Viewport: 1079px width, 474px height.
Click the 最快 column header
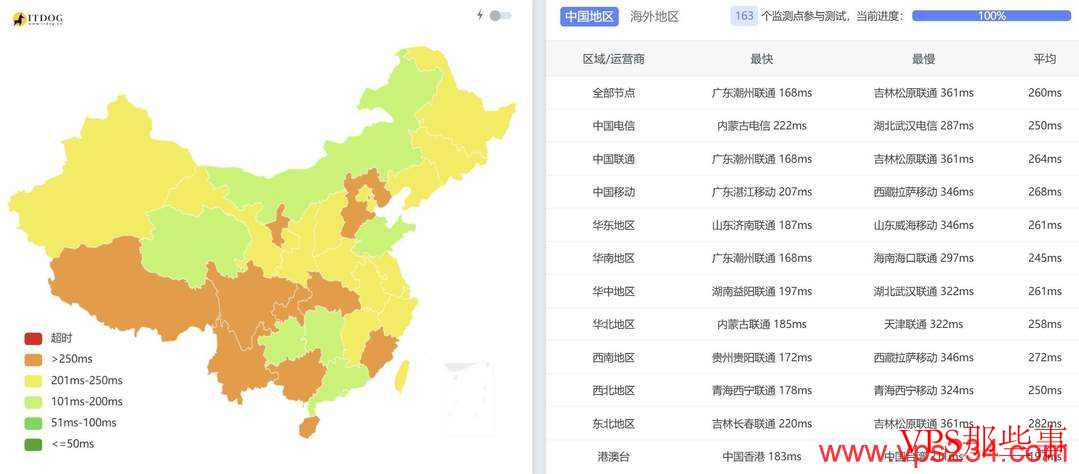tap(762, 59)
